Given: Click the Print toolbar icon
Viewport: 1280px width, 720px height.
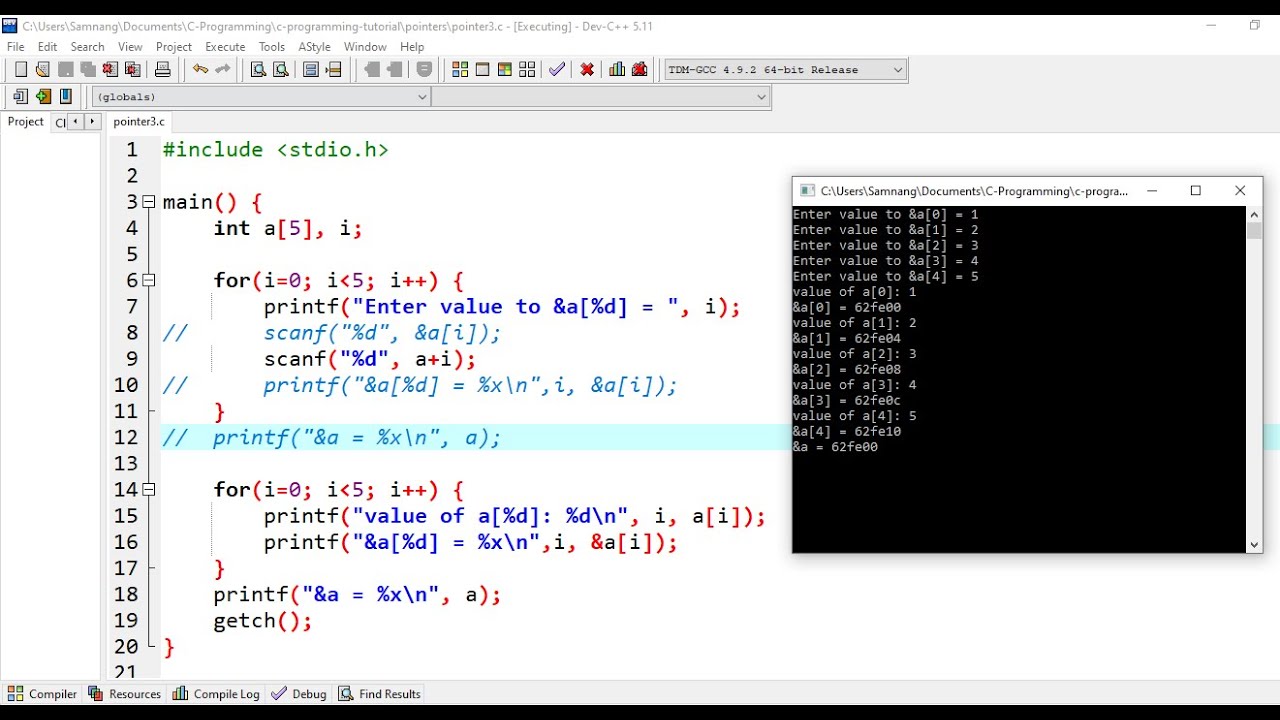Looking at the screenshot, I should pos(162,69).
